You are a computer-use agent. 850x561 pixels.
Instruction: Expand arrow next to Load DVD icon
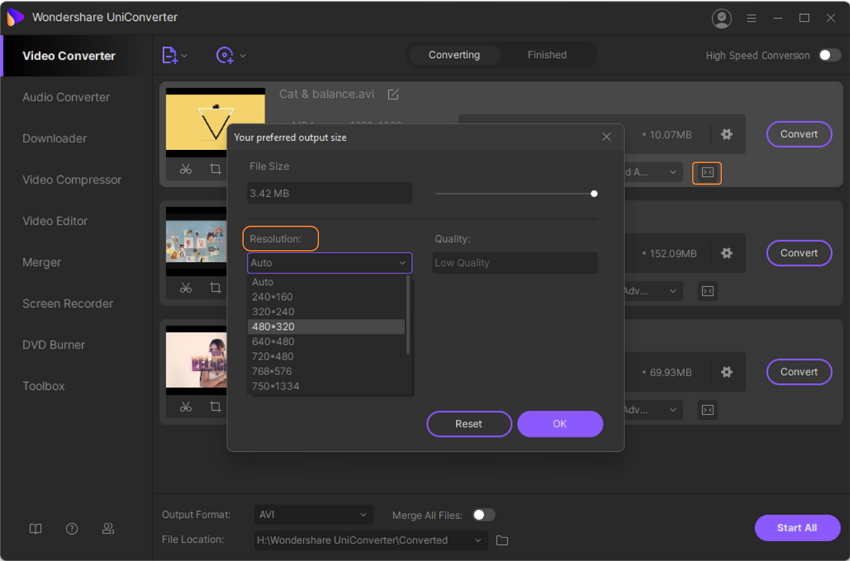click(x=242, y=56)
